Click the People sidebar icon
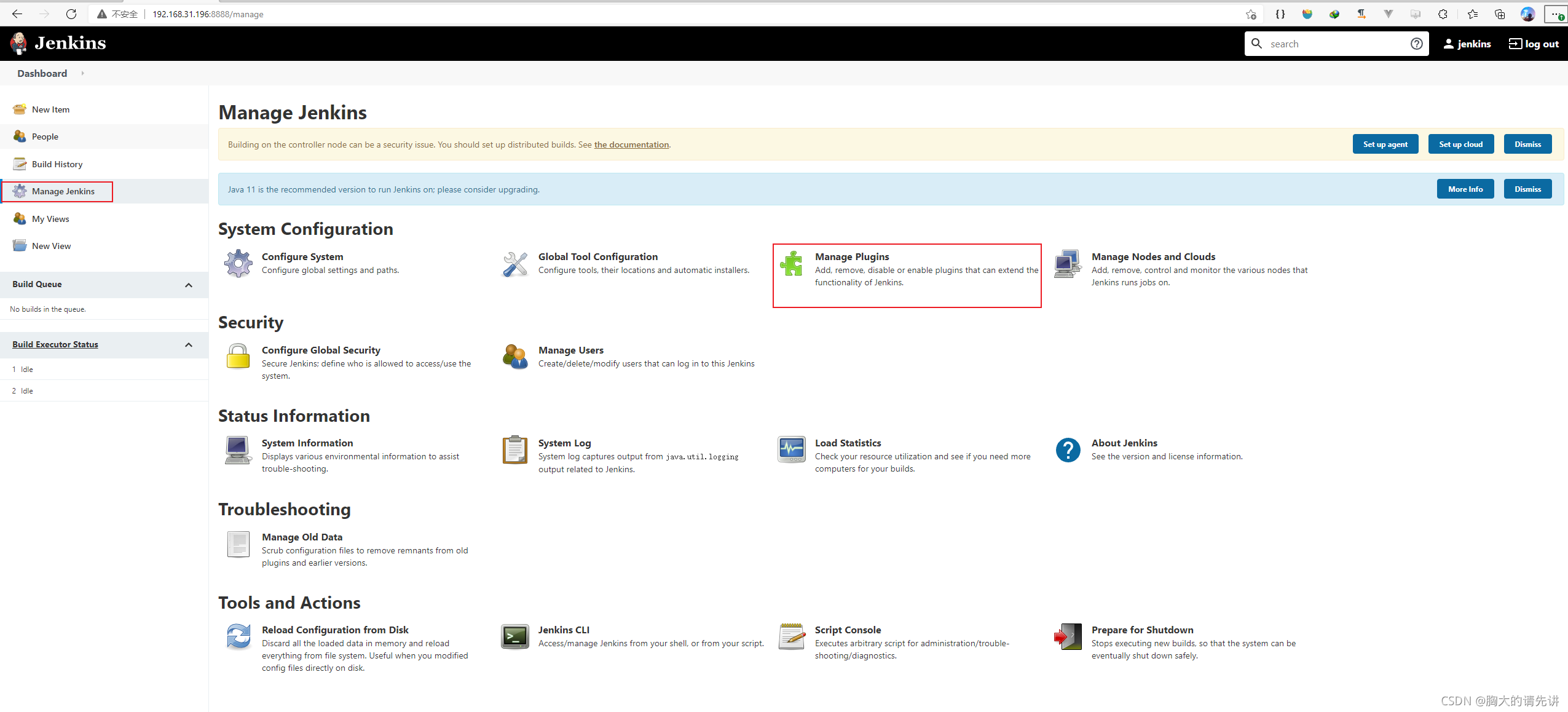Image resolution: width=1568 pixels, height=712 pixels. (20, 136)
